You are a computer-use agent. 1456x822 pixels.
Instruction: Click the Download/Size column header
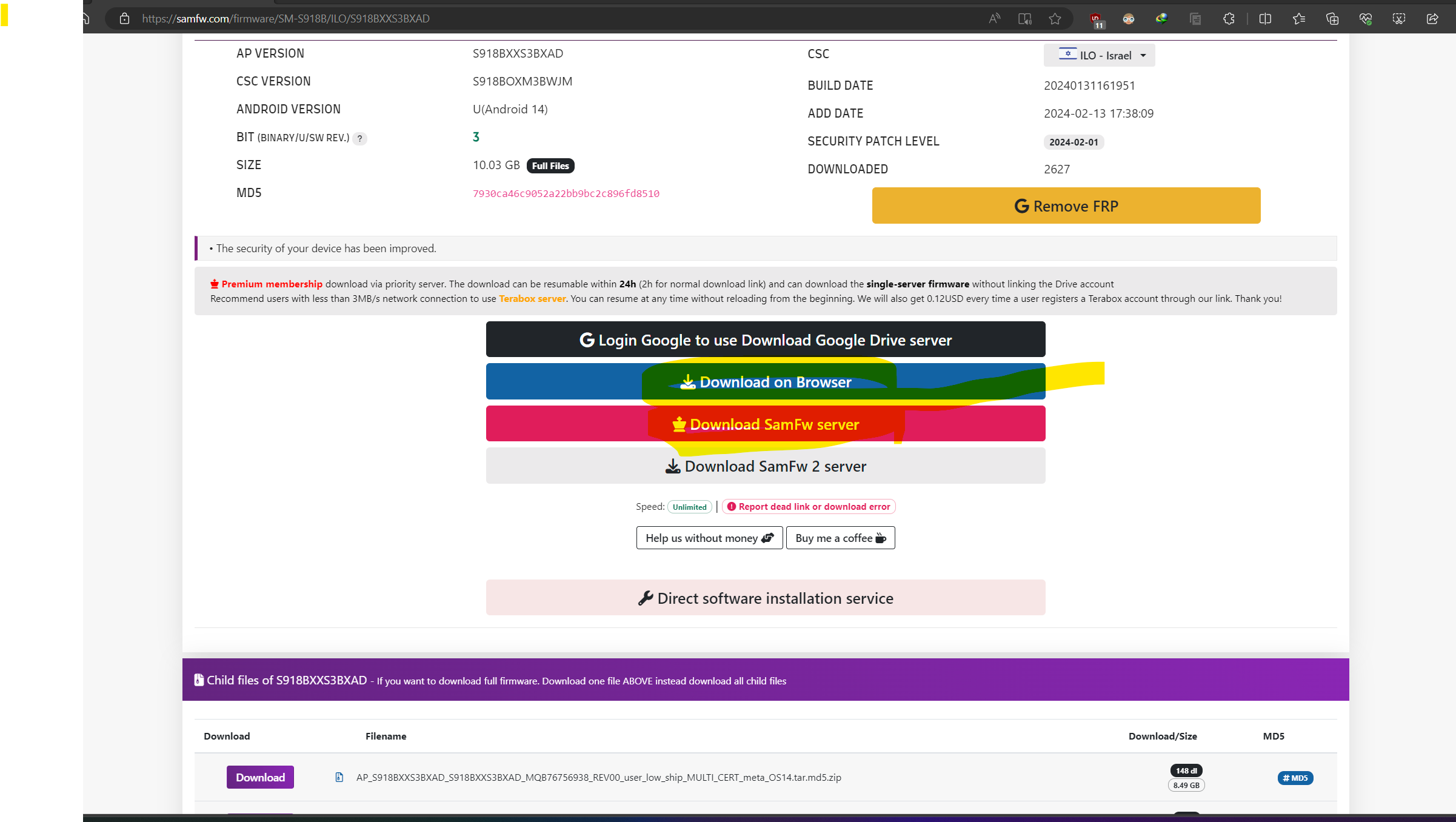1163,736
